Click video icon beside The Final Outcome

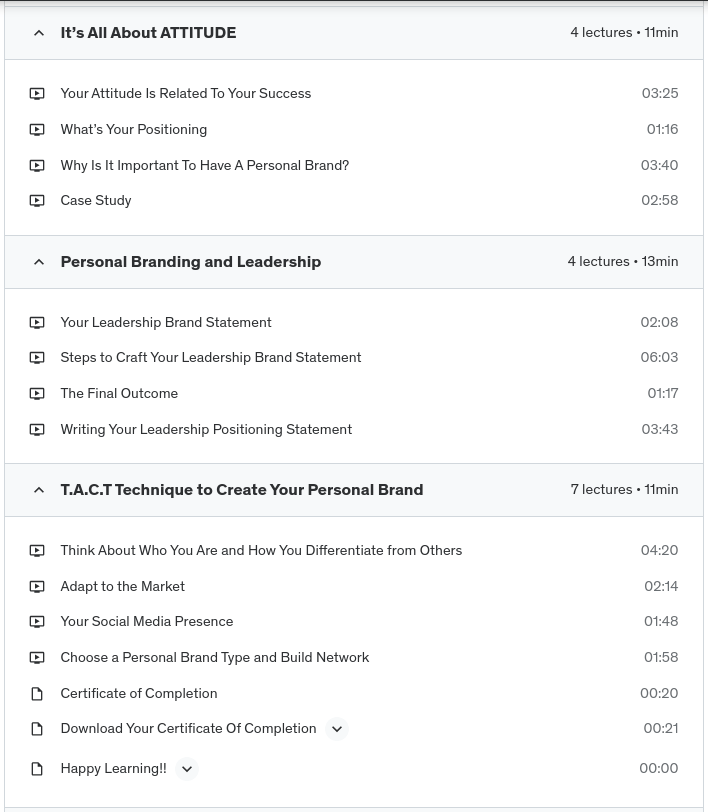pos(37,394)
